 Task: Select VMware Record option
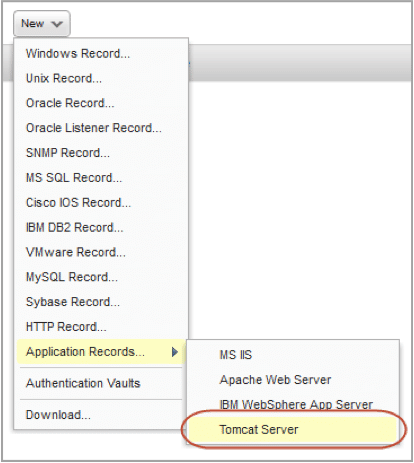tap(76, 252)
